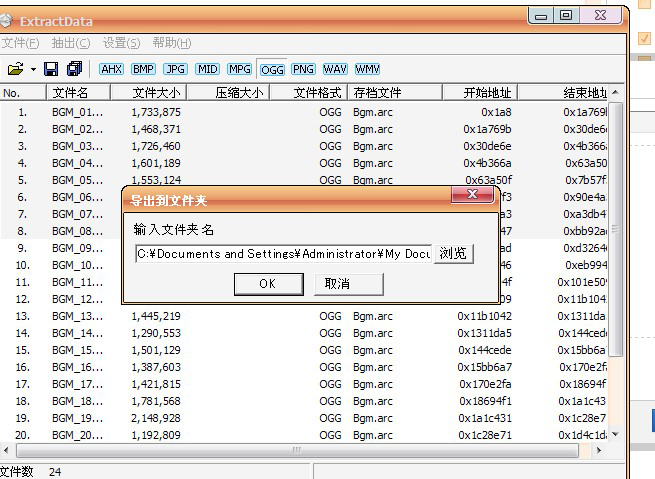Screen dimensions: 655x479
Task: Open the 设置(S) menu
Action: point(121,43)
